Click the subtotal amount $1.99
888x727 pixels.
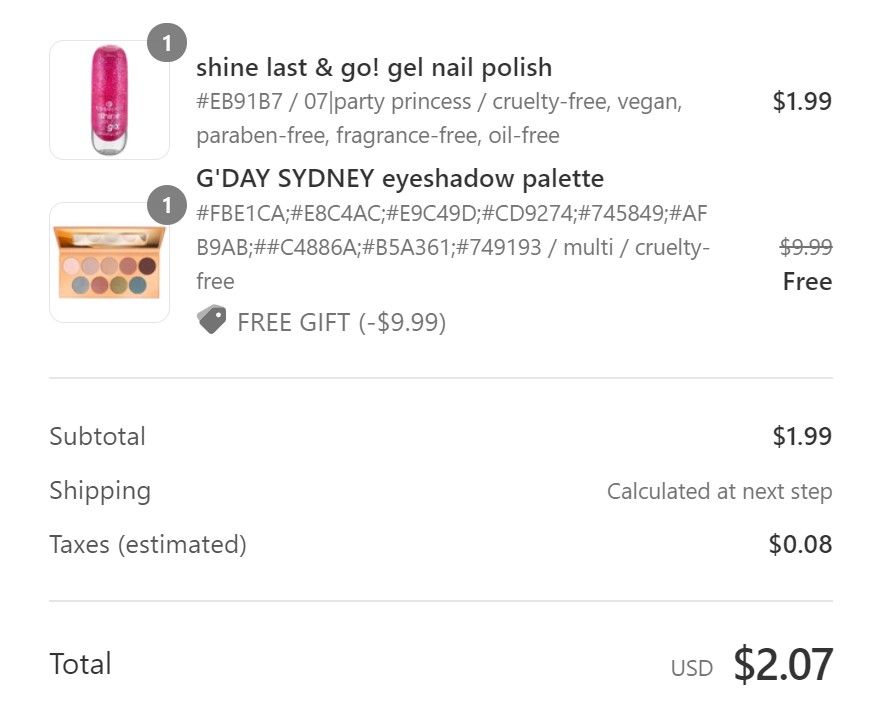pos(802,436)
